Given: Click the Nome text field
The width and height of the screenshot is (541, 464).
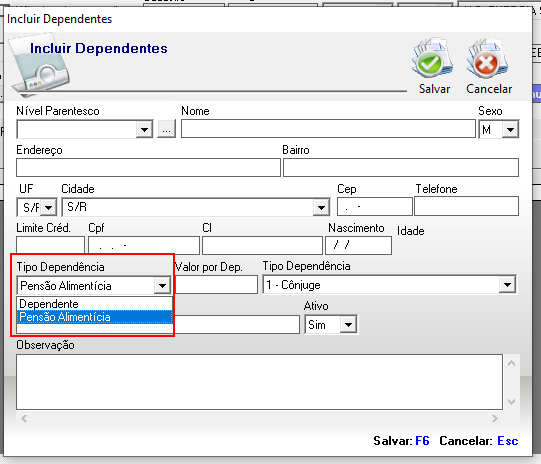Looking at the screenshot, I should click(x=328, y=129).
